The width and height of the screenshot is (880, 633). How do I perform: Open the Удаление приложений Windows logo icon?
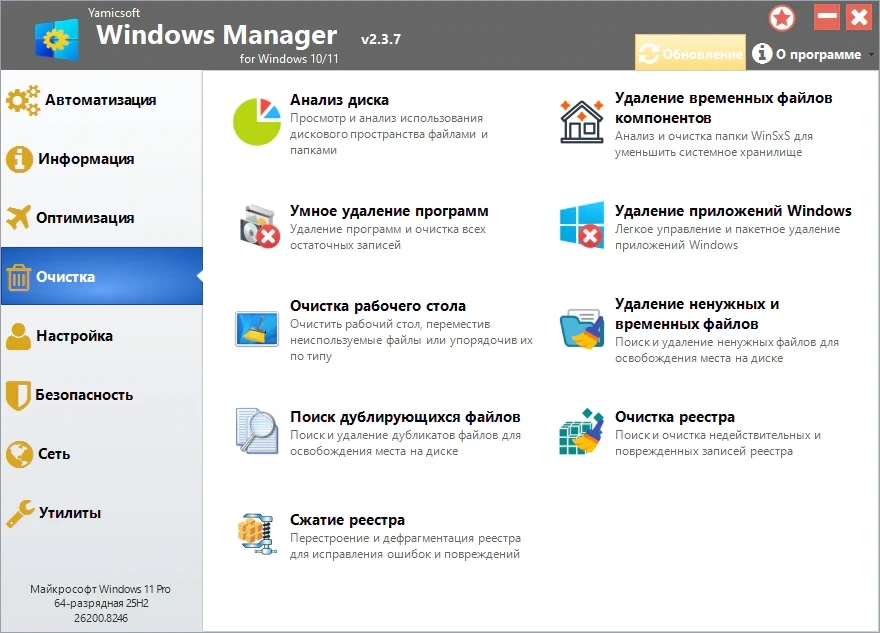pos(582,225)
